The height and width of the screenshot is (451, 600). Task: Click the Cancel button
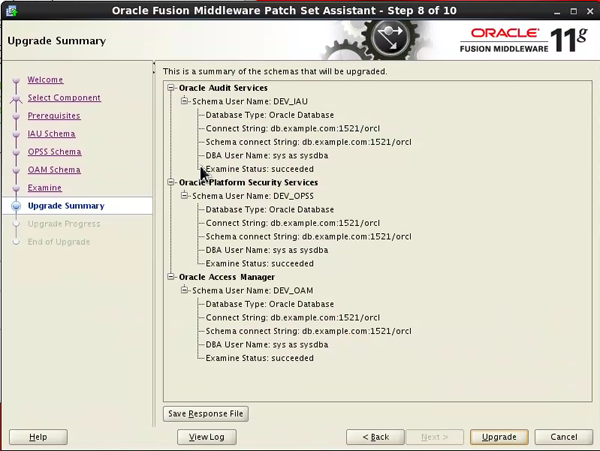(563, 437)
